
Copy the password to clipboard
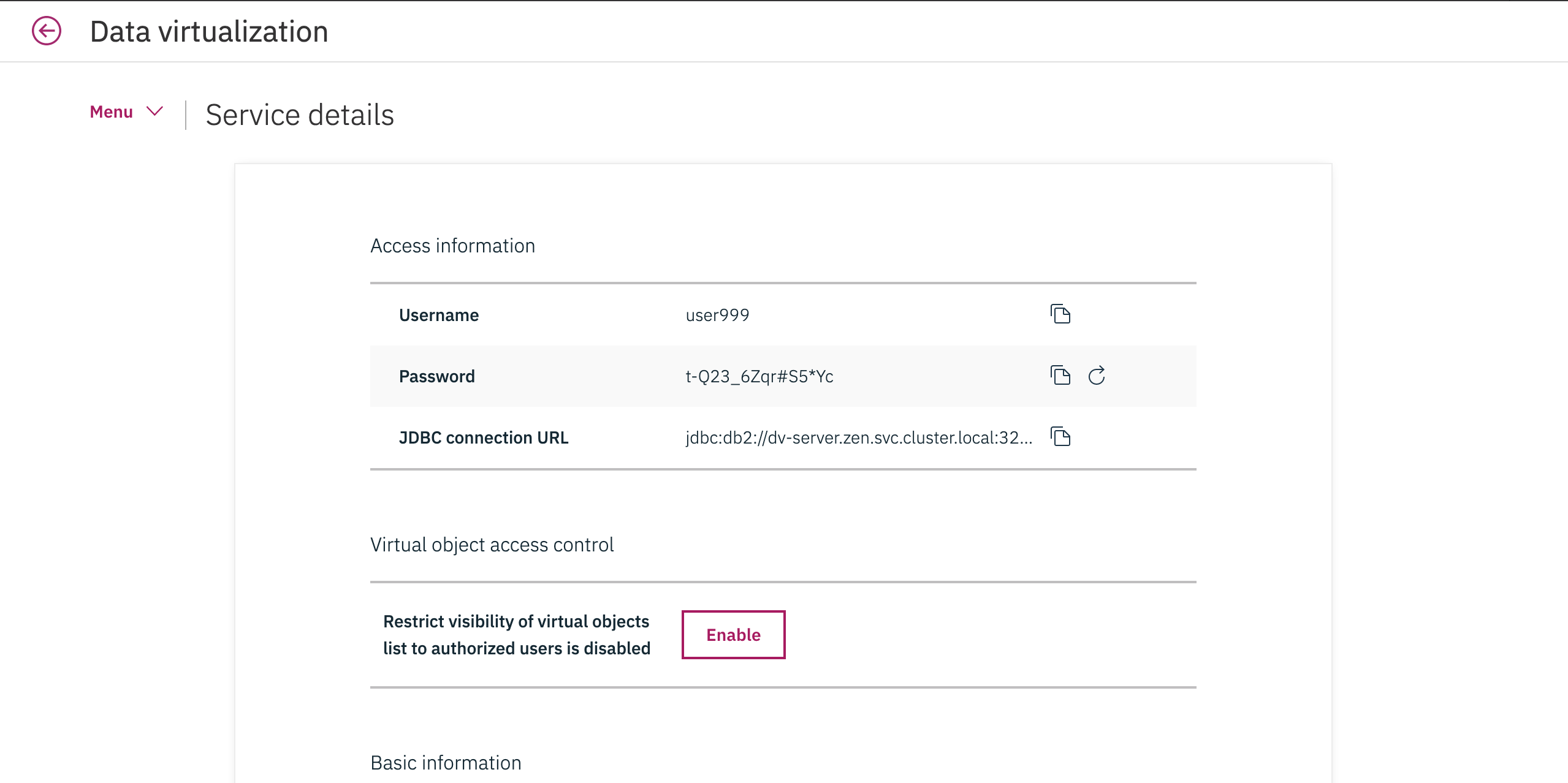click(1060, 376)
